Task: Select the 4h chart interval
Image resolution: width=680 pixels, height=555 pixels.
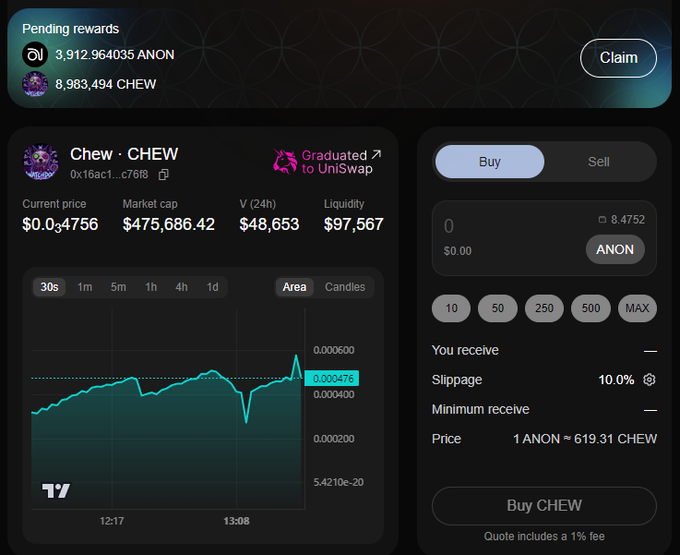Action: 181,287
